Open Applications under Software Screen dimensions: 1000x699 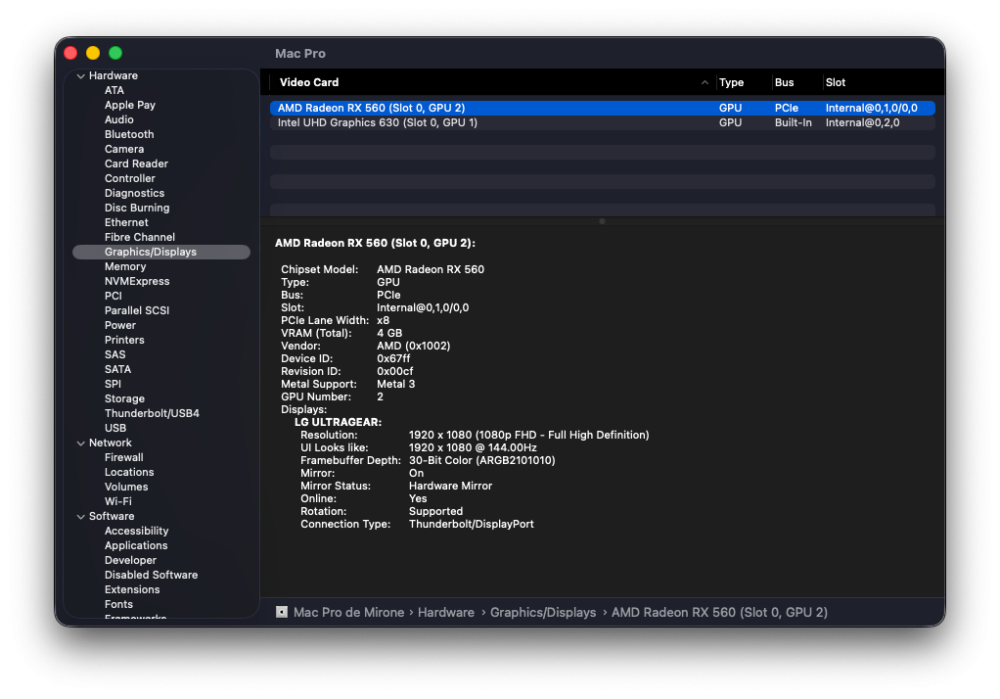tap(136, 546)
